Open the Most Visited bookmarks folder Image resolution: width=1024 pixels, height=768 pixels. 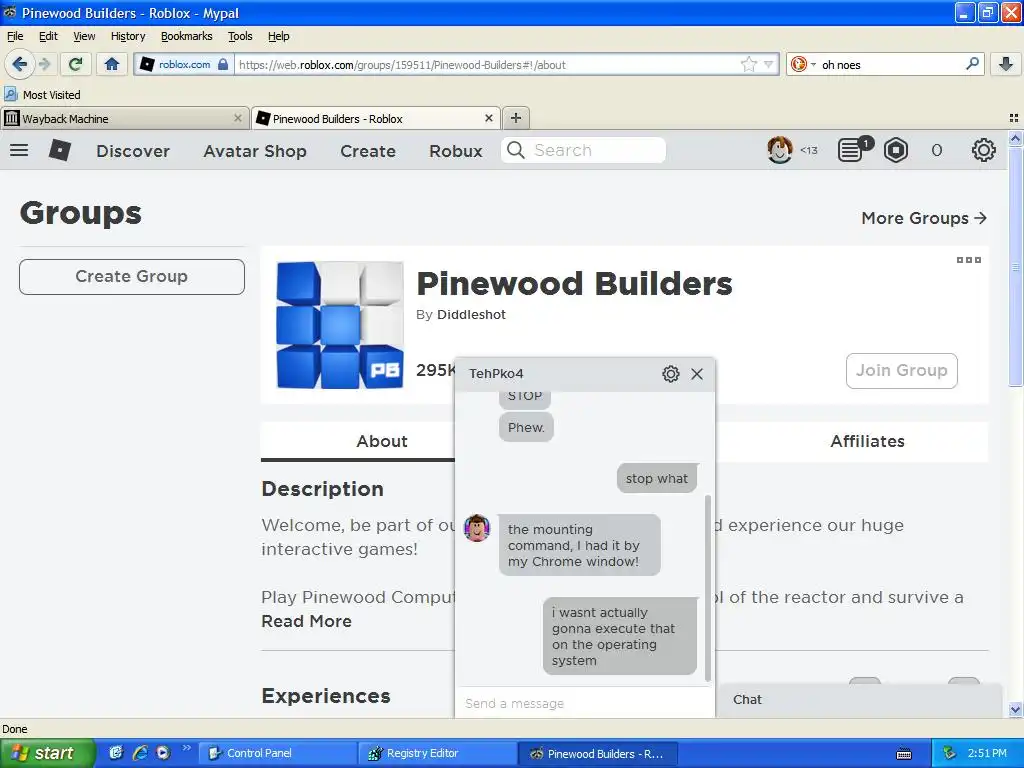coord(42,95)
